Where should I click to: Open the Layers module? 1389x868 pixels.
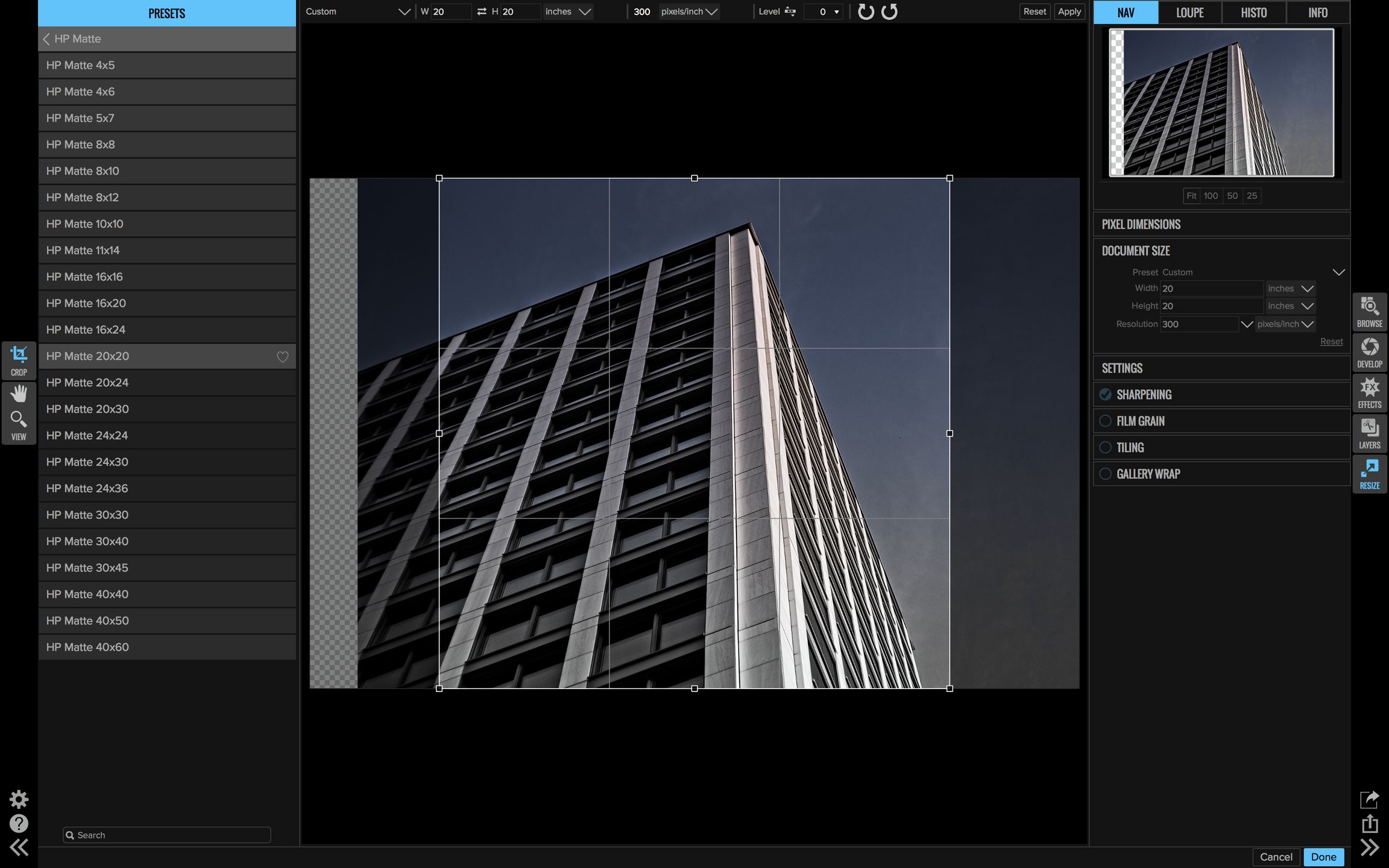(1369, 433)
